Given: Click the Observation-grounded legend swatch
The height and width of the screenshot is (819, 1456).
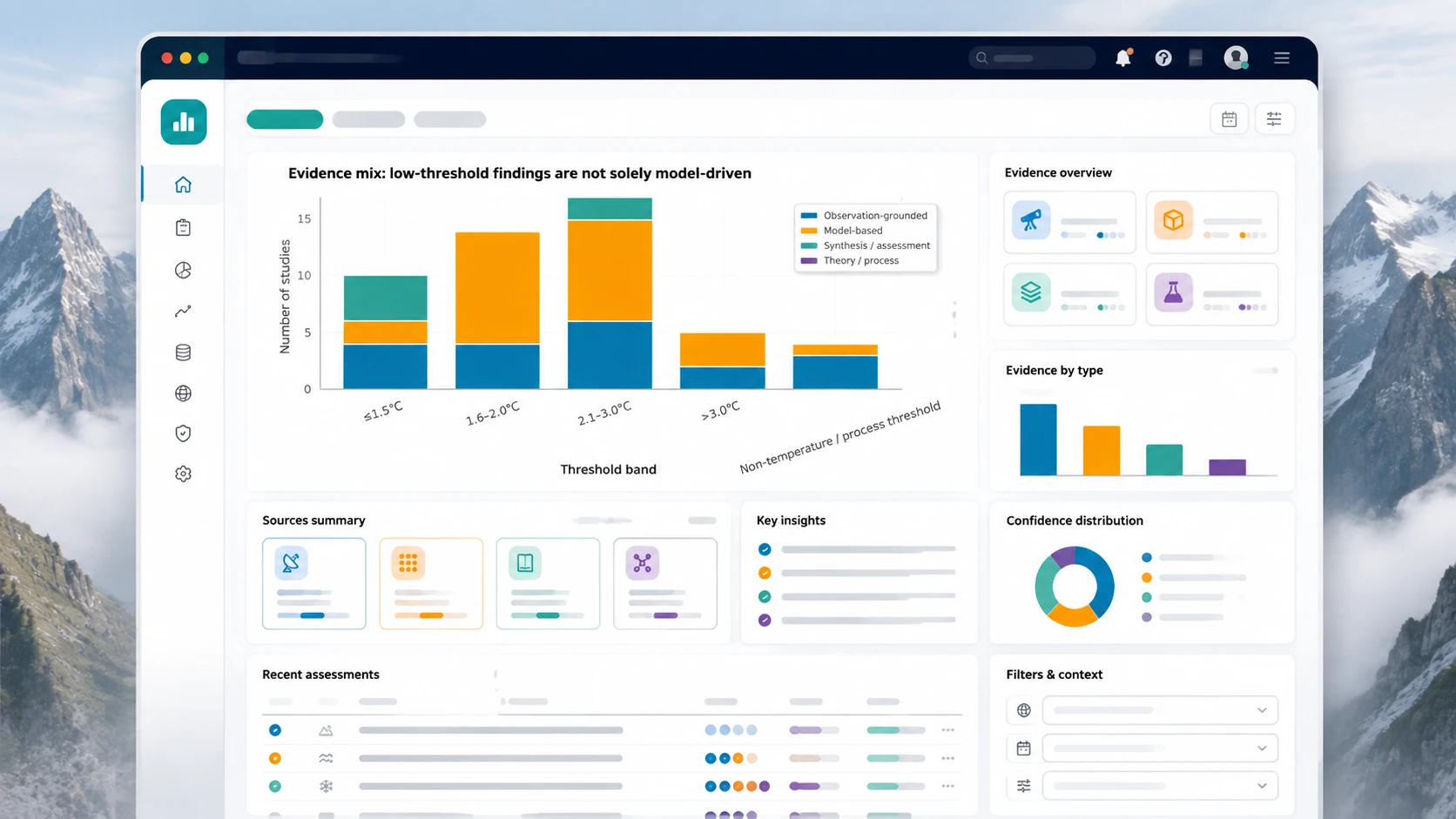Looking at the screenshot, I should coord(809,216).
